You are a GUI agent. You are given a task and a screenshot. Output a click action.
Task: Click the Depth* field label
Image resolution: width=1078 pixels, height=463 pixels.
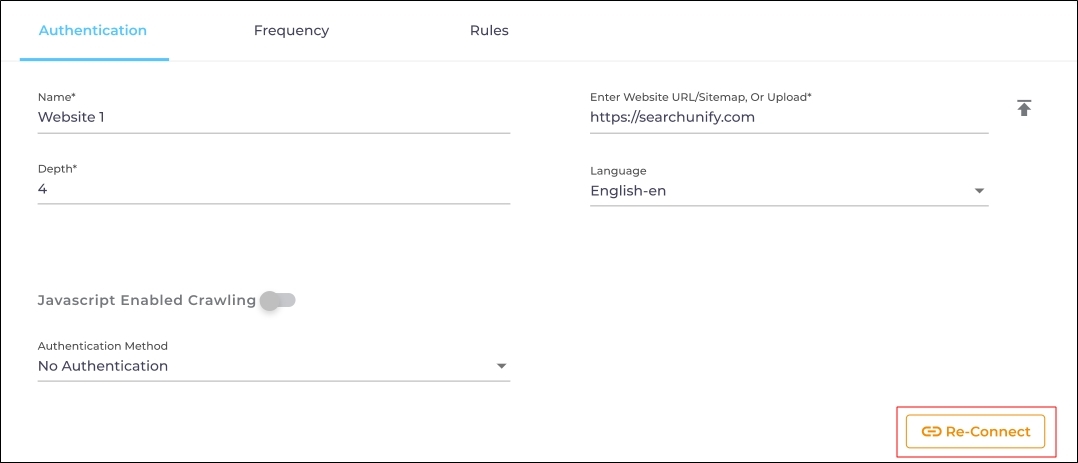(x=57, y=168)
